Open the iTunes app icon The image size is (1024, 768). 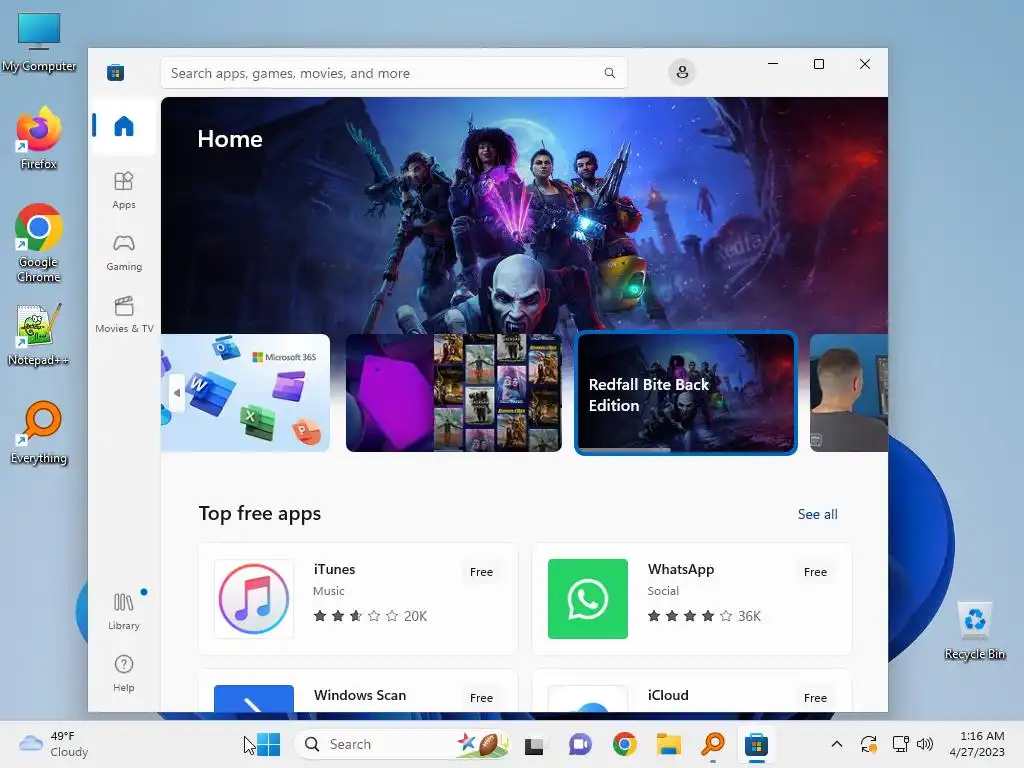coord(254,599)
